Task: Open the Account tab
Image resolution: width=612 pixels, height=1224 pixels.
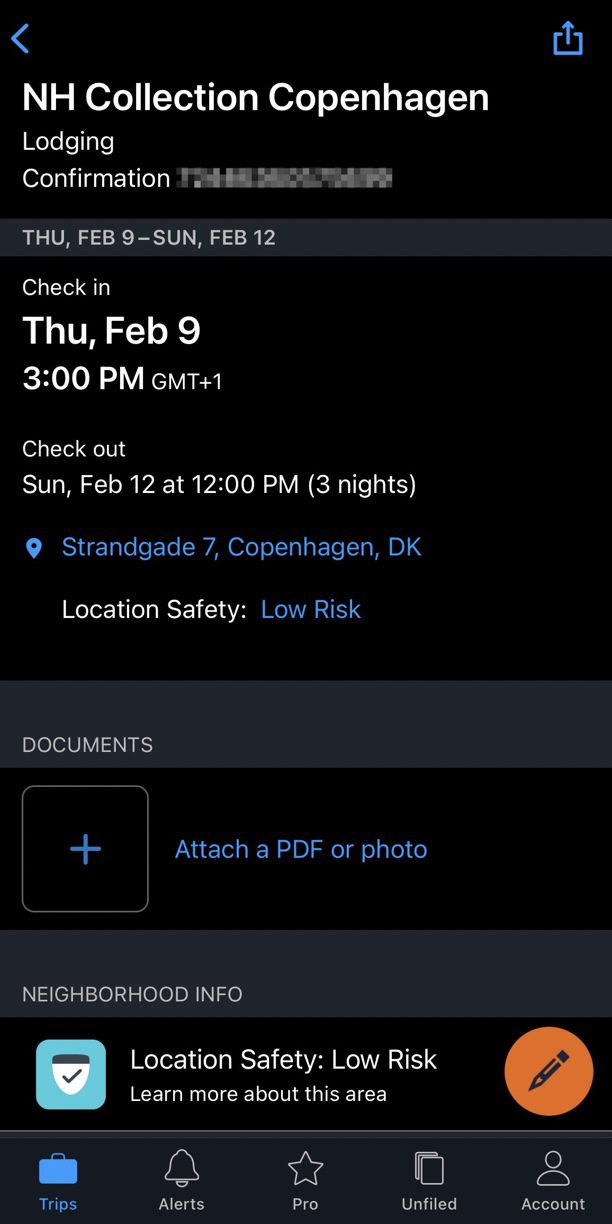Action: coord(552,1180)
